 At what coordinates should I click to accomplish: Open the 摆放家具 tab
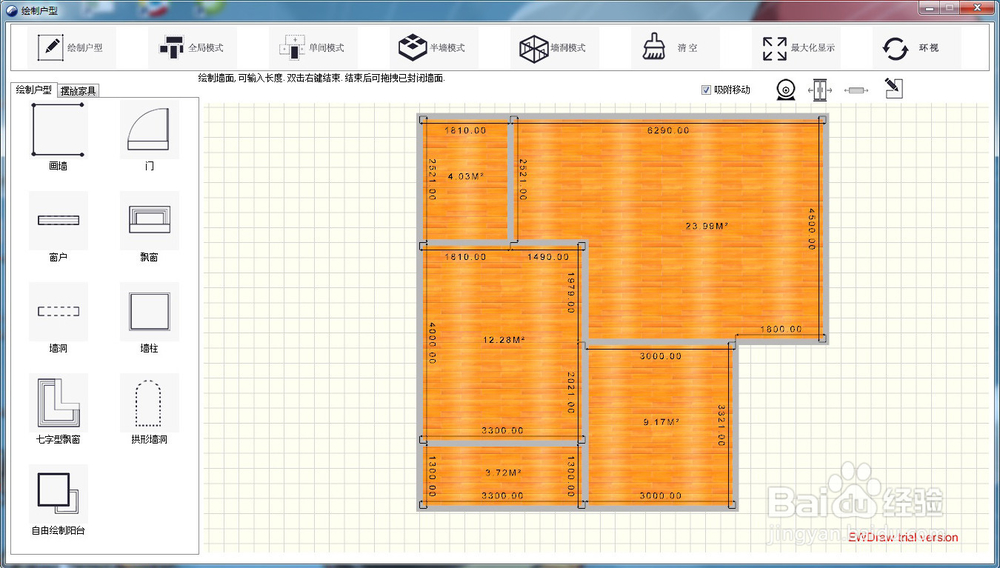pos(78,91)
